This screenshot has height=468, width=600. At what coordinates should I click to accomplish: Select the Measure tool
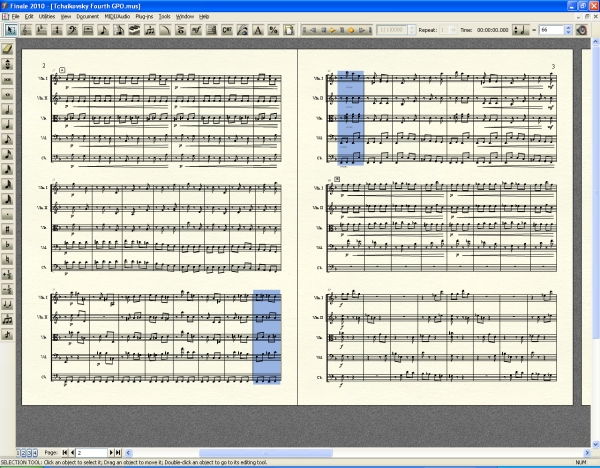(x=88, y=30)
